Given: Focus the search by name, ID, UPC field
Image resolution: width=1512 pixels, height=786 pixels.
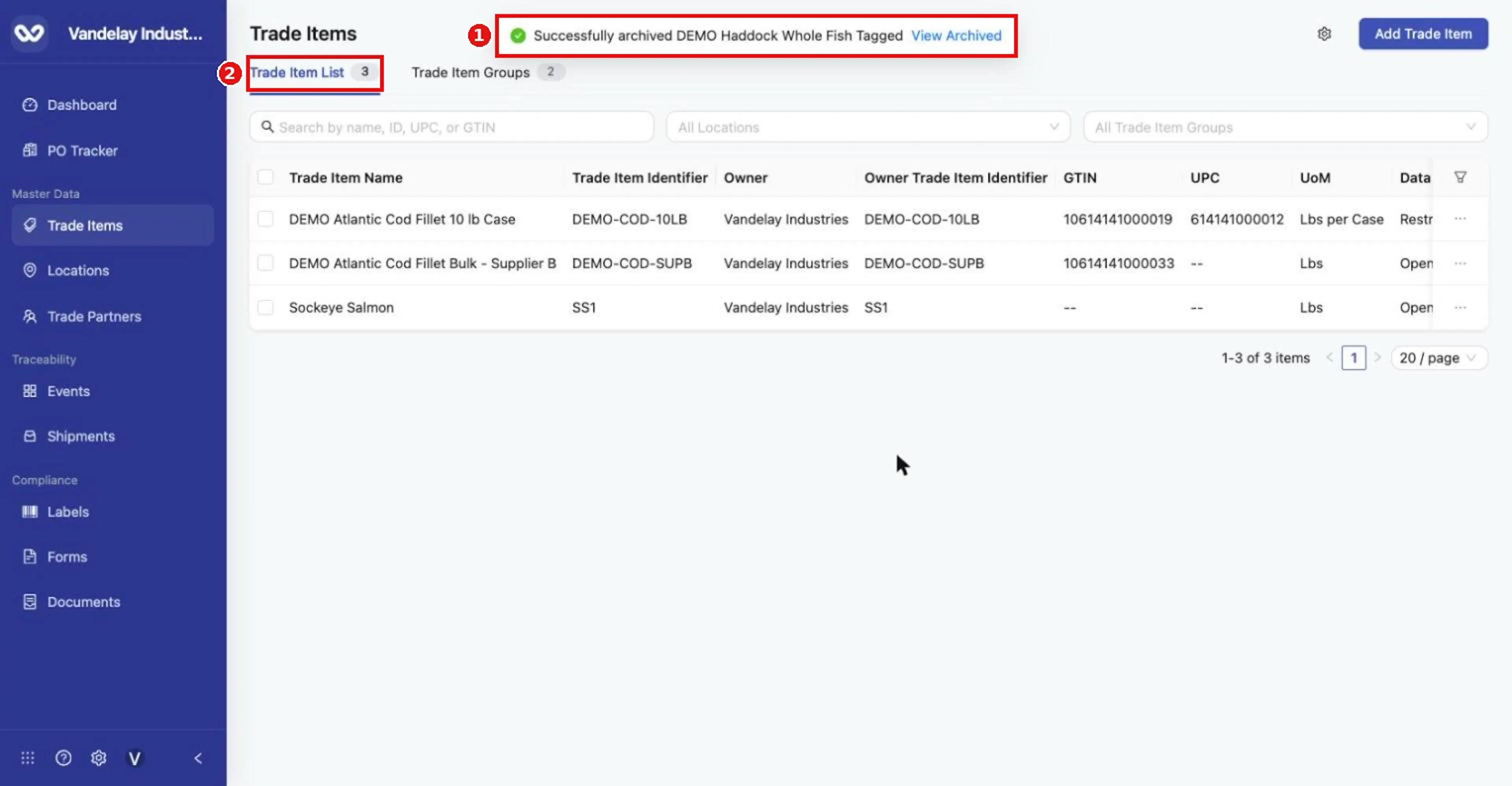Looking at the screenshot, I should (451, 127).
